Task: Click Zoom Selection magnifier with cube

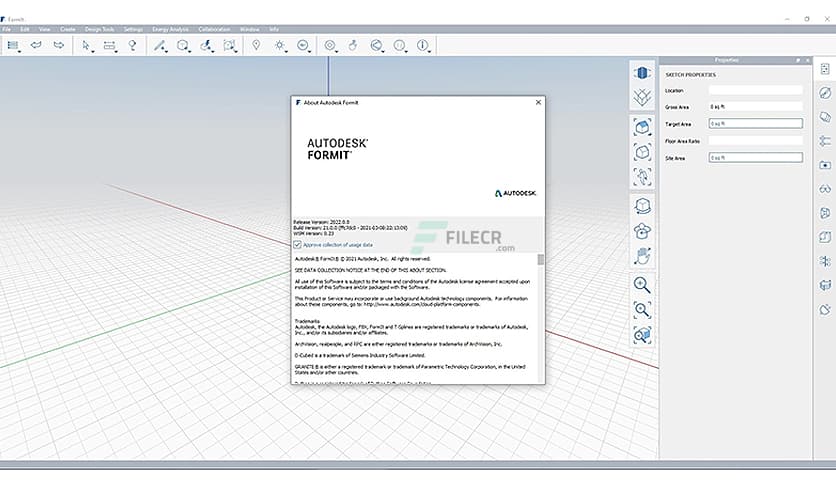Action: pyautogui.click(x=642, y=335)
